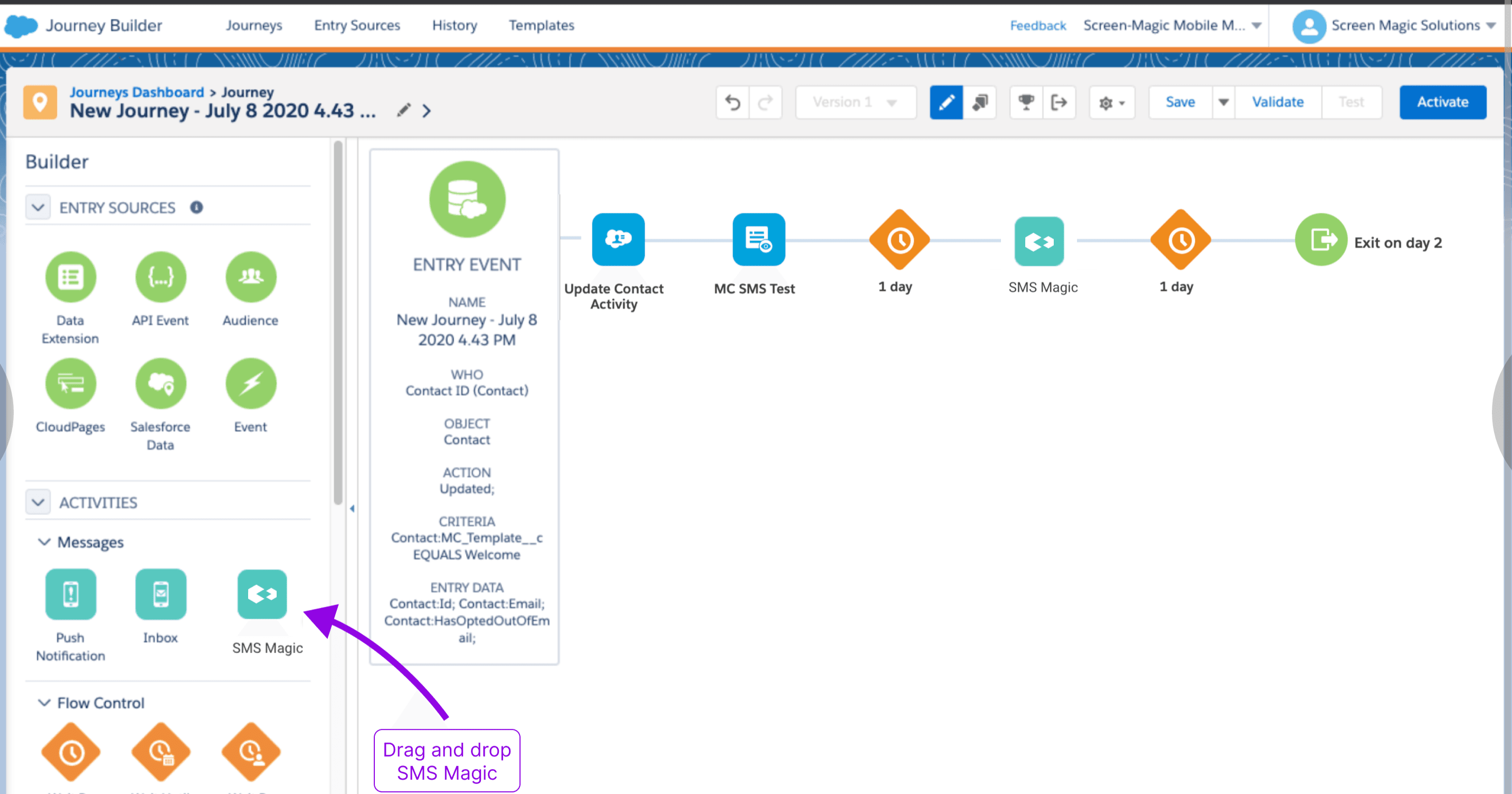Image resolution: width=1512 pixels, height=794 pixels.
Task: Click the user avatar icon
Action: (1309, 26)
